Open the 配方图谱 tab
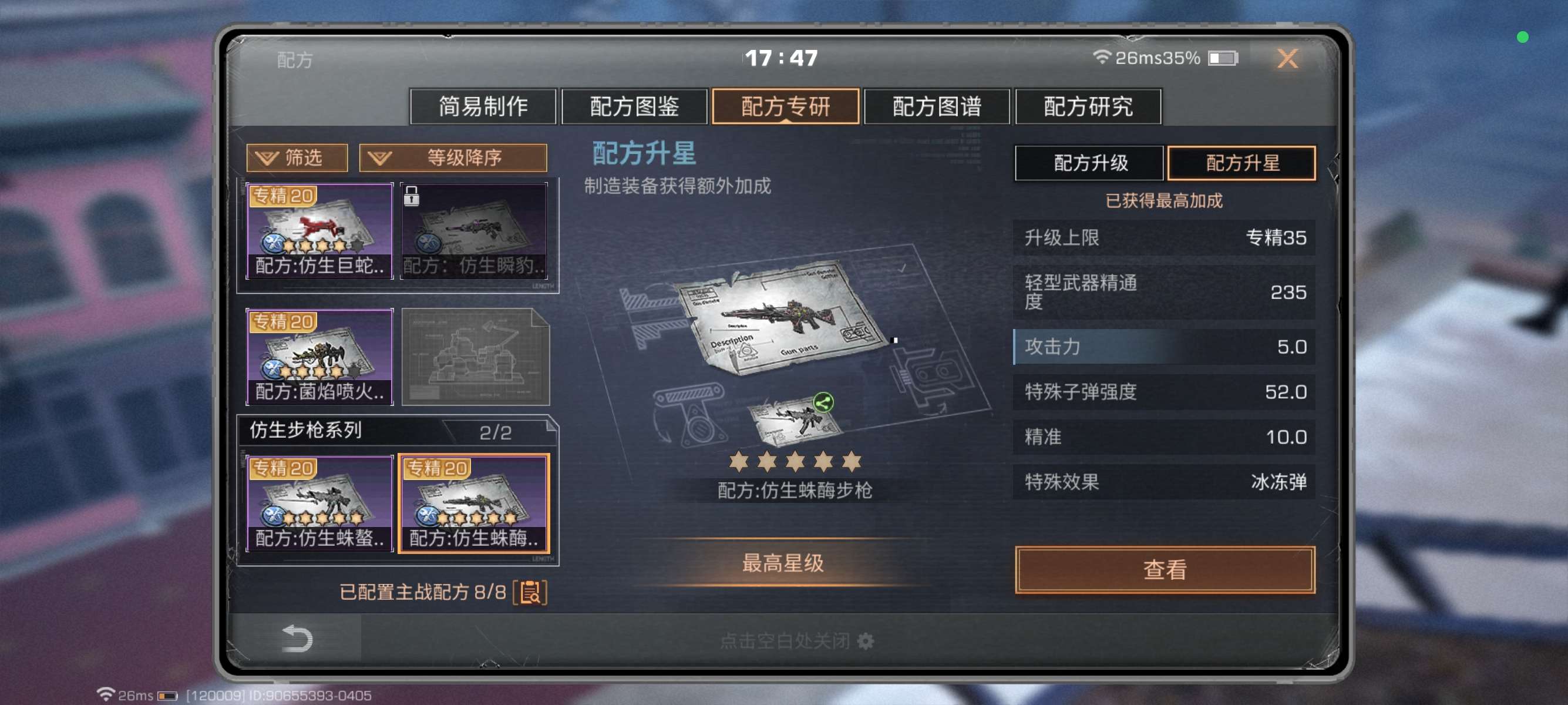This screenshot has height=705, width=1568. click(x=937, y=106)
